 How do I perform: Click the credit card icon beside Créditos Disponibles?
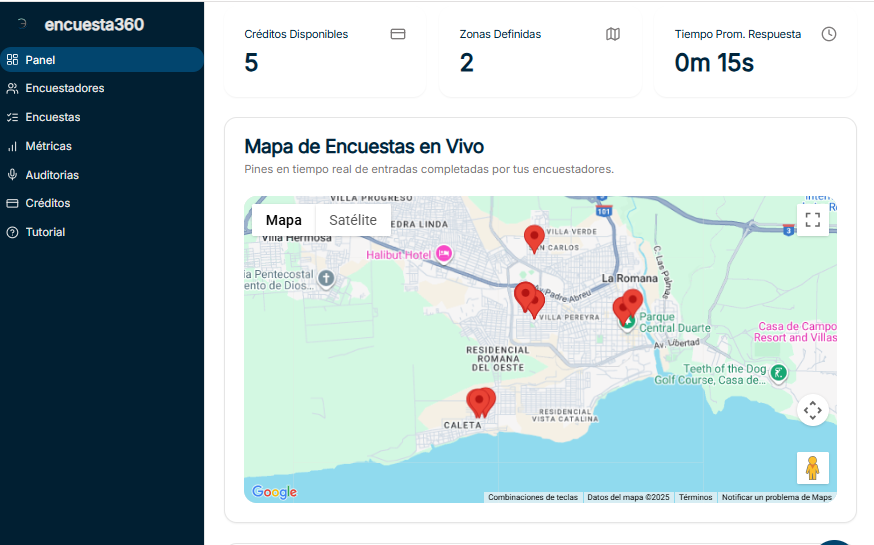[x=397, y=34]
